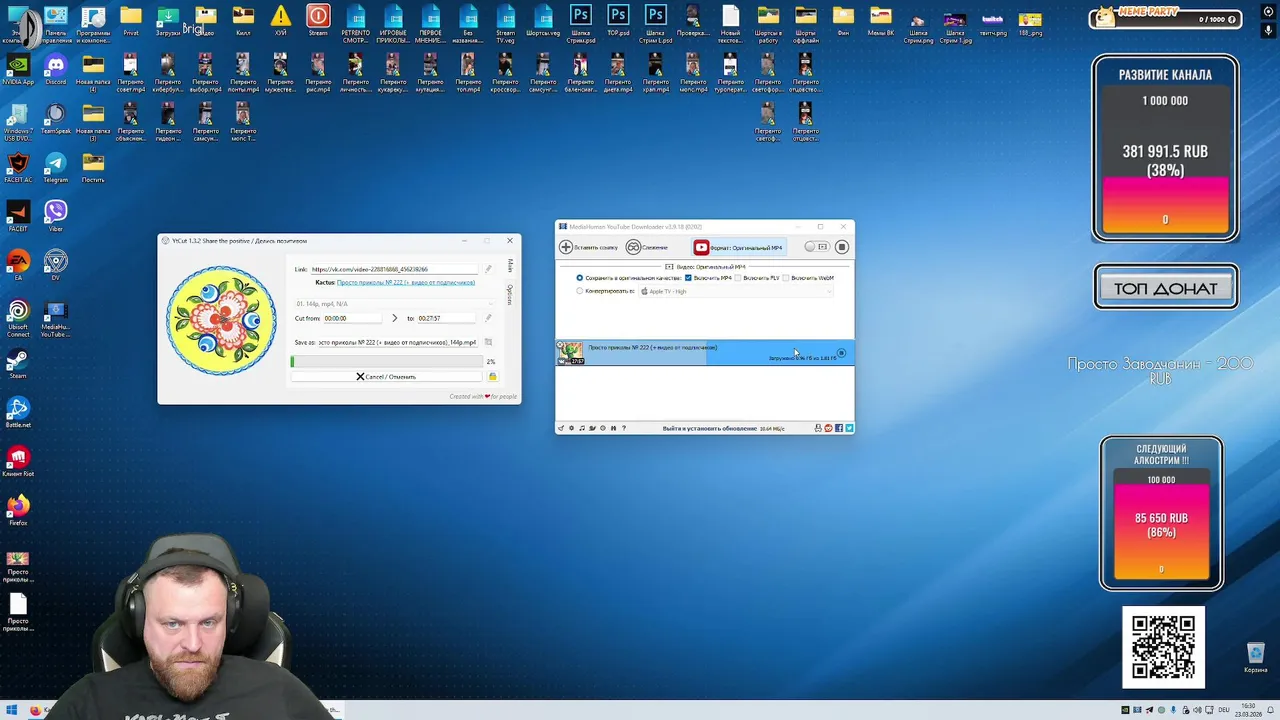Open the MediaHuman YouTube Downloader desktop shortcut
The height and width of the screenshot is (720, 1280).
(56, 318)
